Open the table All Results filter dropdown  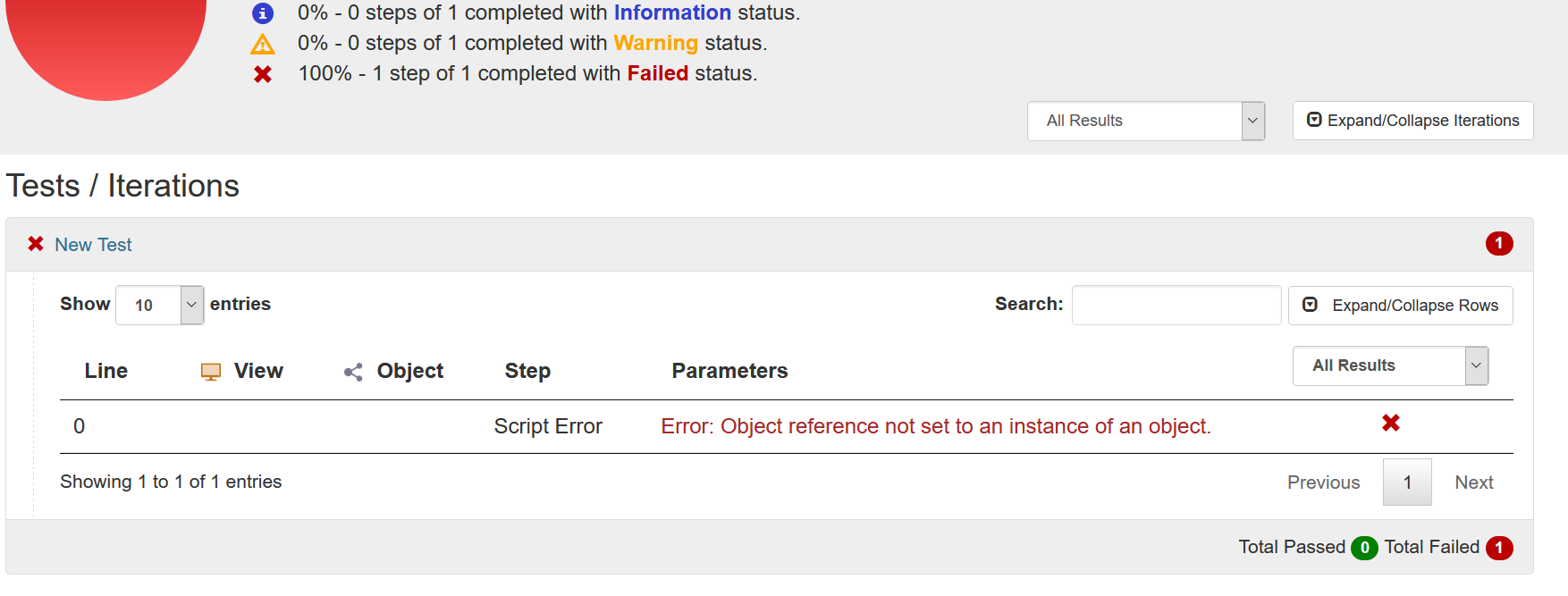coord(1390,365)
